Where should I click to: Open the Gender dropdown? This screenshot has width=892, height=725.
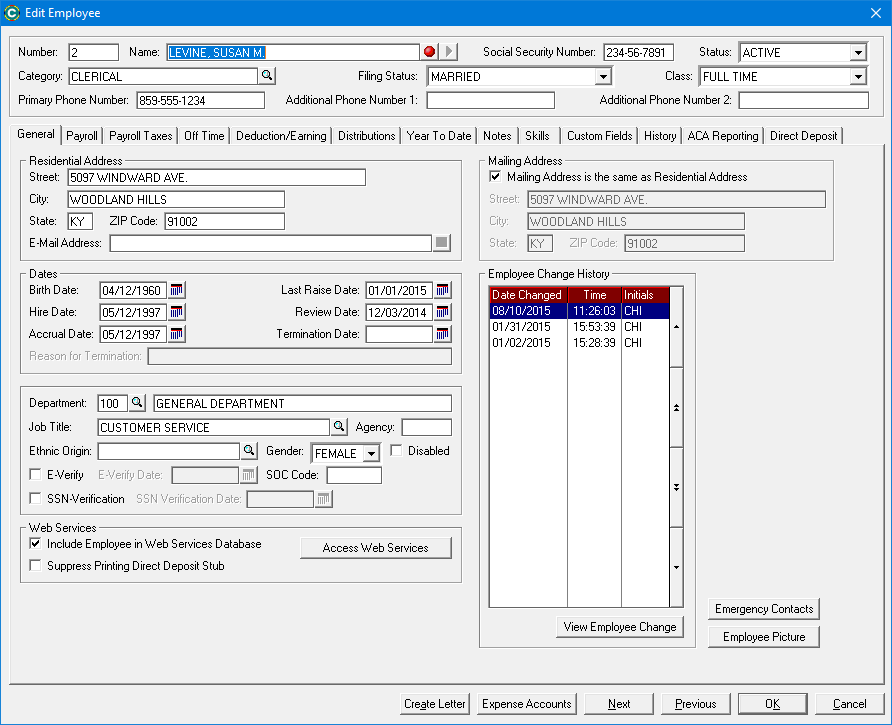[371, 454]
